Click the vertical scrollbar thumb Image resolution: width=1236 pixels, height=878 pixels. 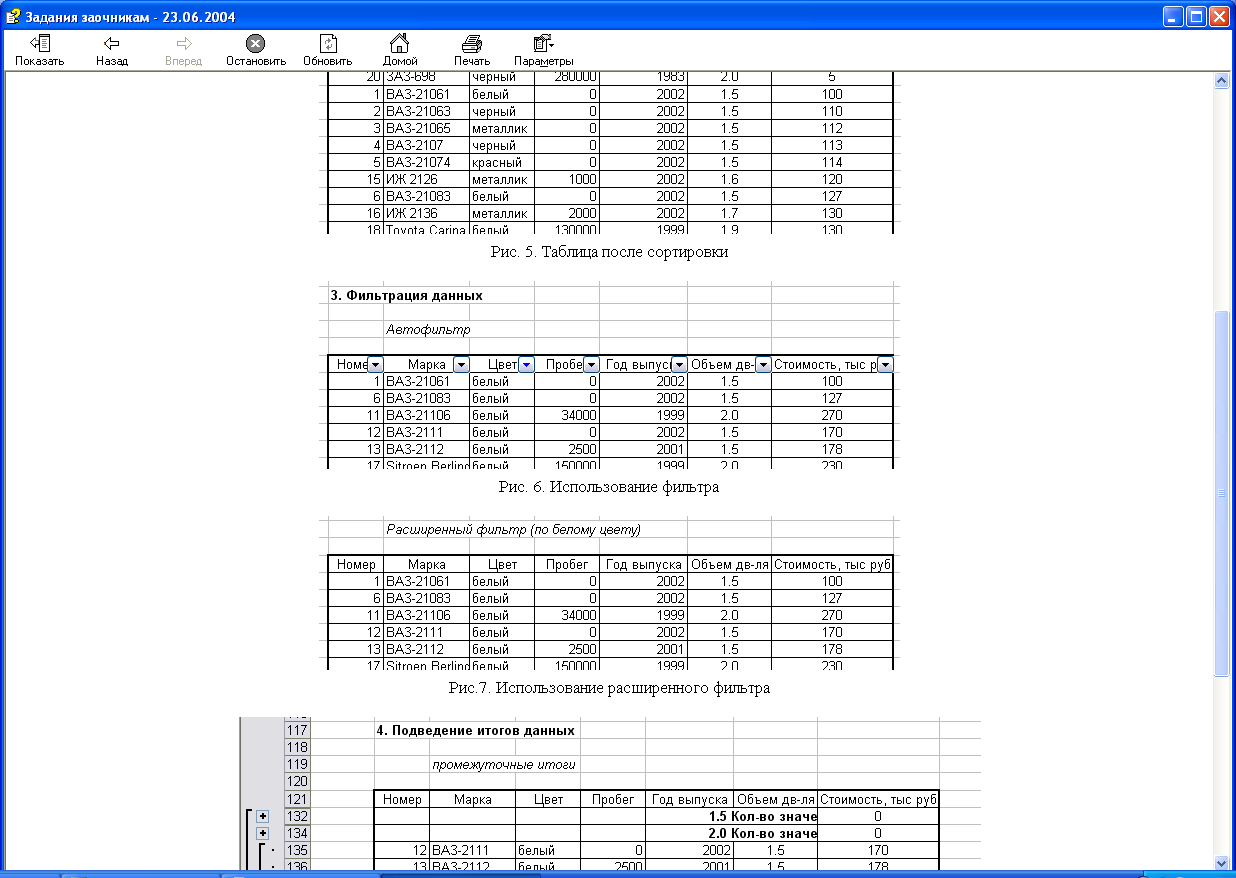tap(1220, 493)
